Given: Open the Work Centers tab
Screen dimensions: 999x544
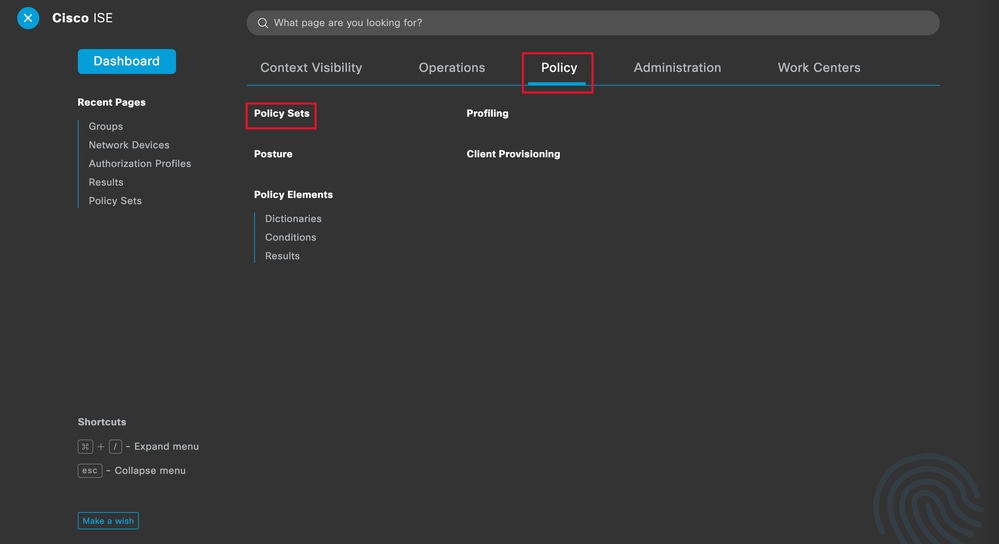Looking at the screenshot, I should point(819,68).
